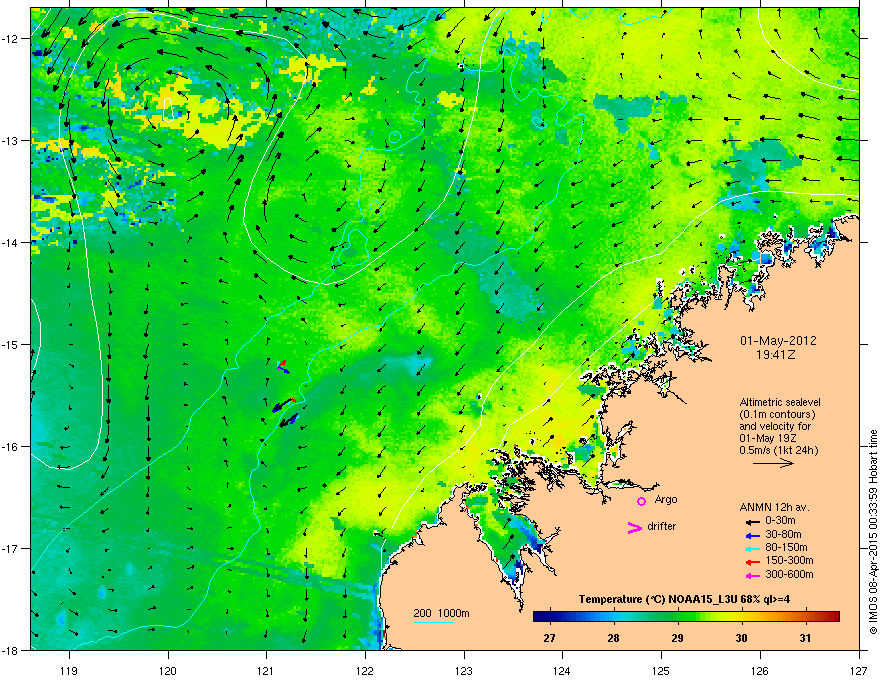Click the latitude axis label -15
880x680 pixels.
tap(11, 344)
